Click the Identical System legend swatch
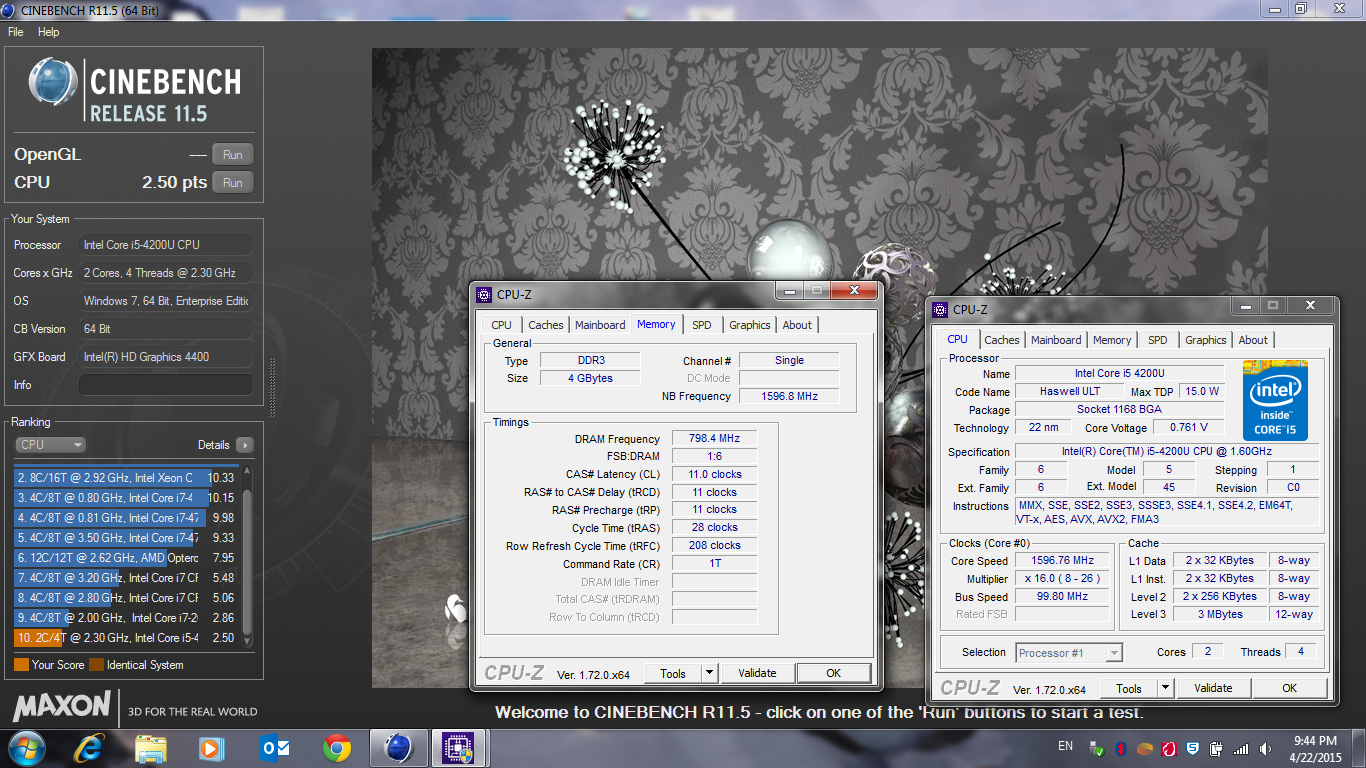The height and width of the screenshot is (768, 1366). tap(96, 665)
